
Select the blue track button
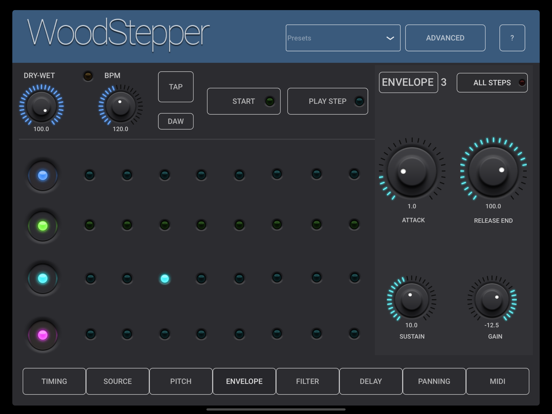point(43,175)
